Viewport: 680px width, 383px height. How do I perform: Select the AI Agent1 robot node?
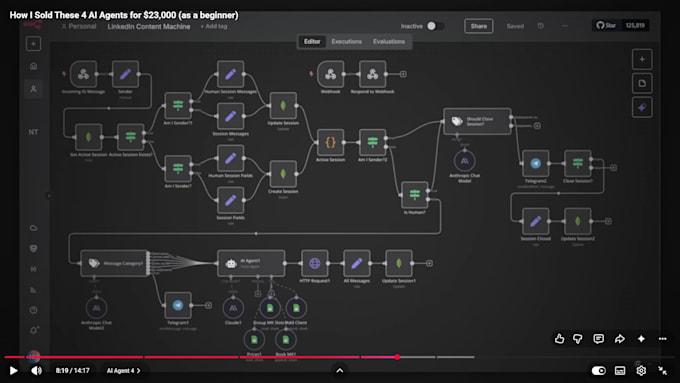251,263
